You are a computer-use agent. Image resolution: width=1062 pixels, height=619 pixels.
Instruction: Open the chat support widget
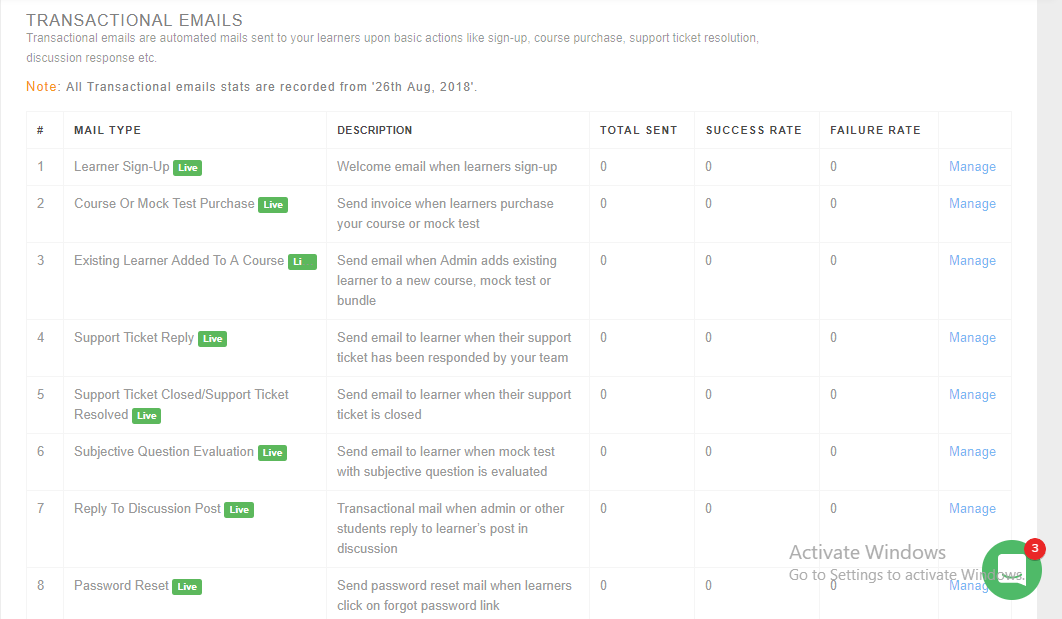coord(1012,571)
